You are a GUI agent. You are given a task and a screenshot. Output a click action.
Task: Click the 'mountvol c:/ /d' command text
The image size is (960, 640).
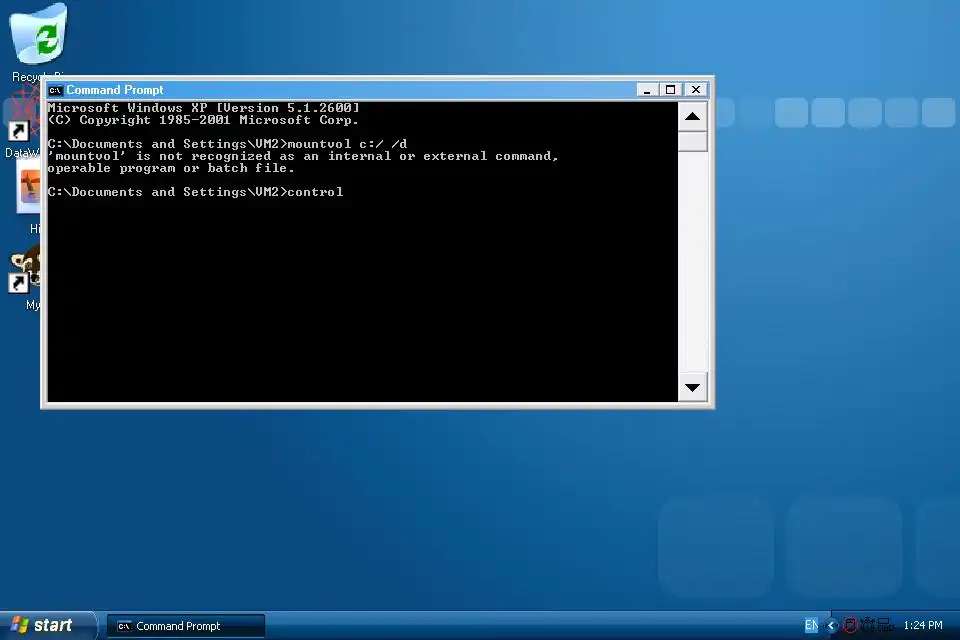pyautogui.click(x=347, y=144)
